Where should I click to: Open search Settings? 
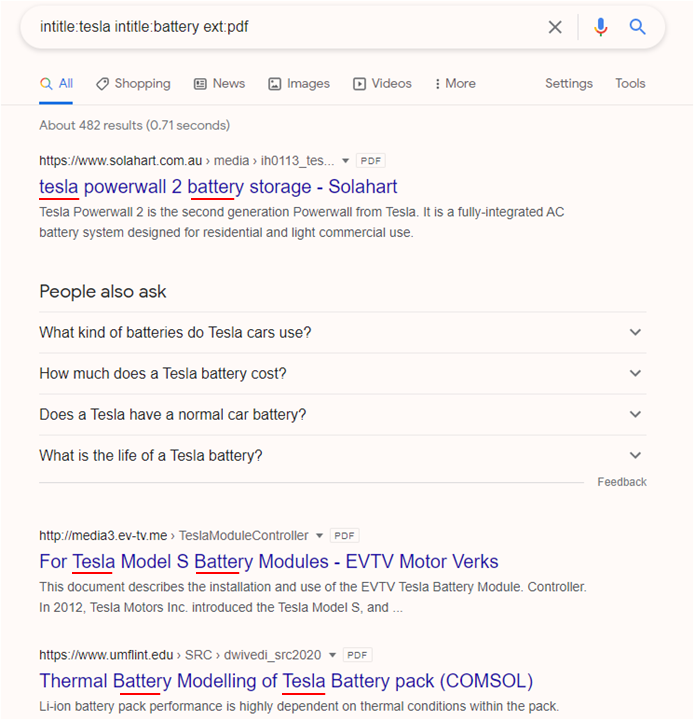tap(569, 84)
